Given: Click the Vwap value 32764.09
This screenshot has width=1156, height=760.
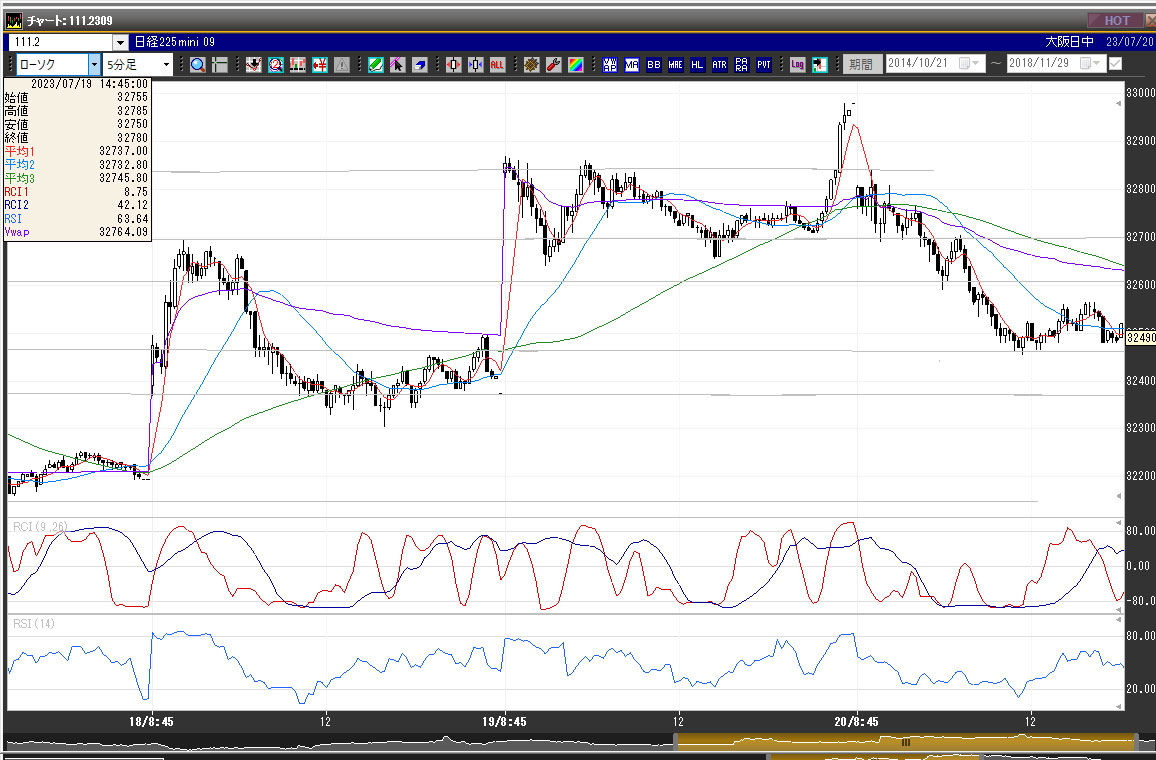Looking at the screenshot, I should (x=123, y=232).
